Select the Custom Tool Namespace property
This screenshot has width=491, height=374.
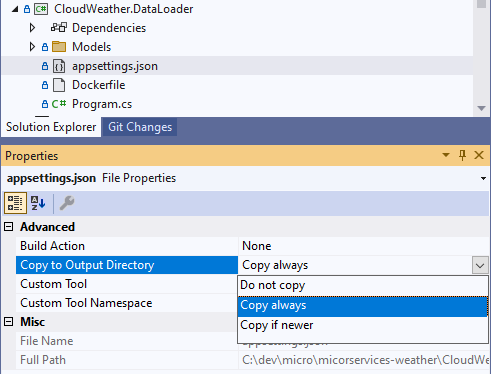pyautogui.click(x=127, y=303)
